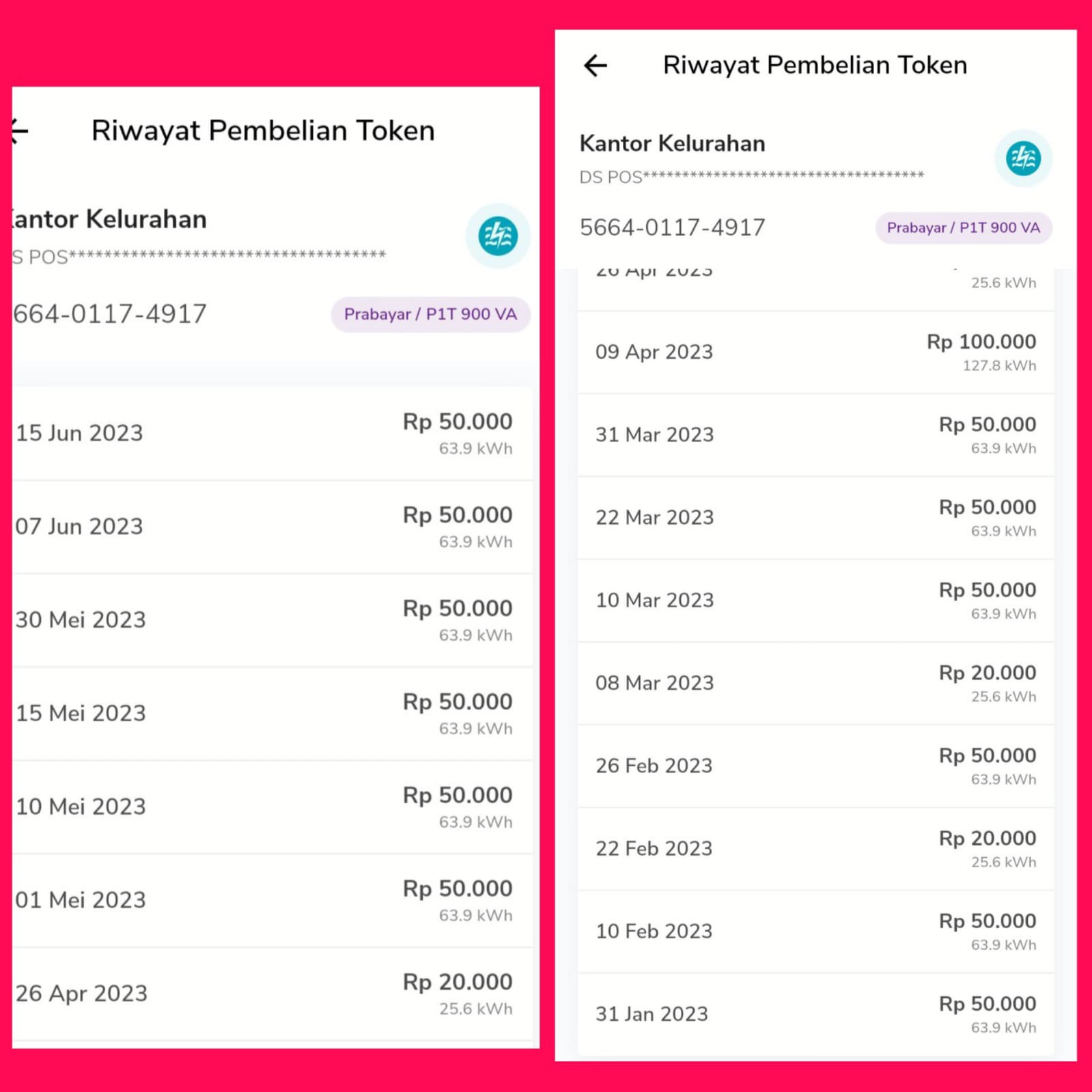Open the 01 Mei 2023 transaction
Viewport: 1092px width, 1092px height.
(272, 900)
